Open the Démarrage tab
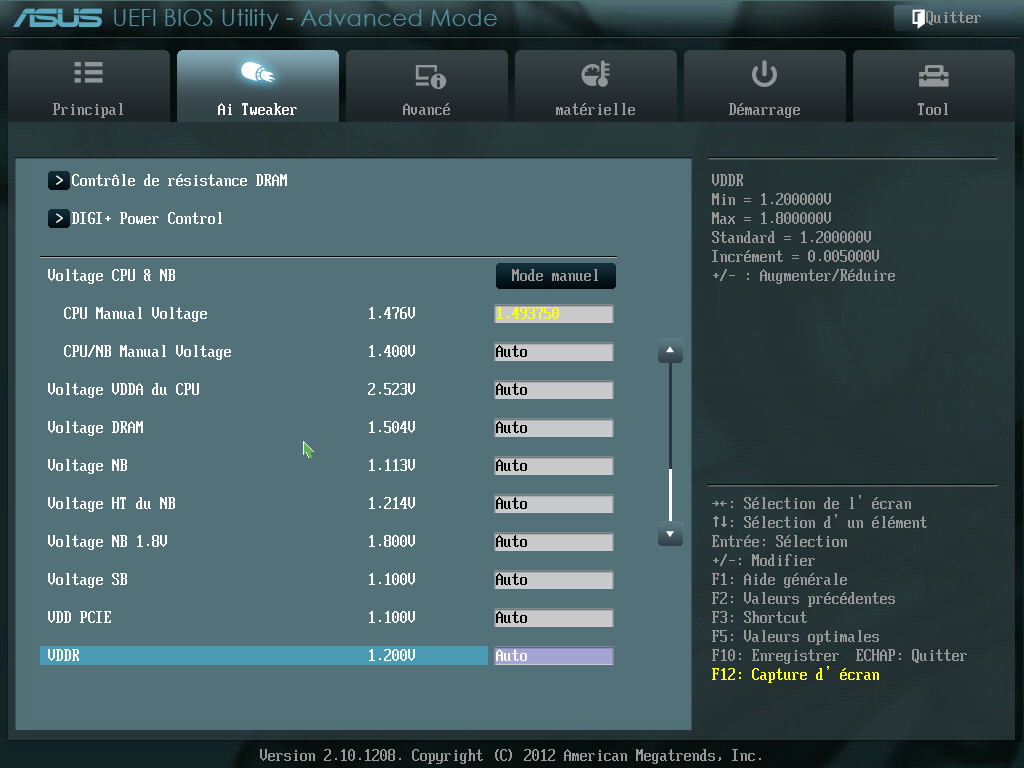 pos(765,86)
